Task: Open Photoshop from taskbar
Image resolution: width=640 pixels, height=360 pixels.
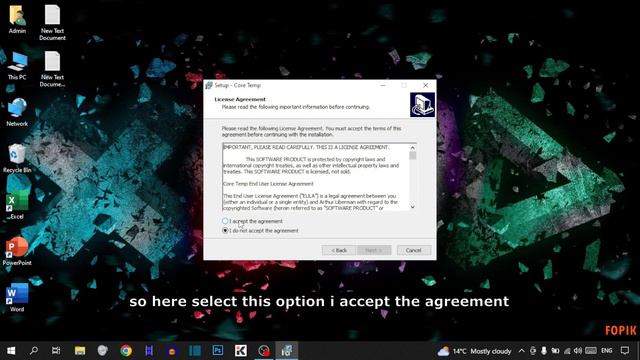Action: [x=218, y=351]
